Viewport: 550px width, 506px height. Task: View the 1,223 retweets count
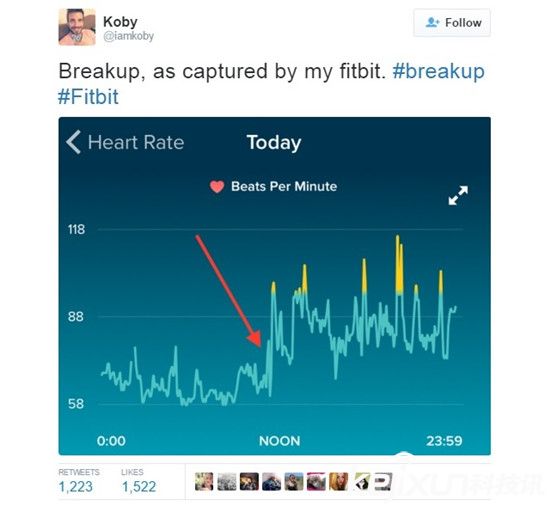pyautogui.click(x=76, y=487)
